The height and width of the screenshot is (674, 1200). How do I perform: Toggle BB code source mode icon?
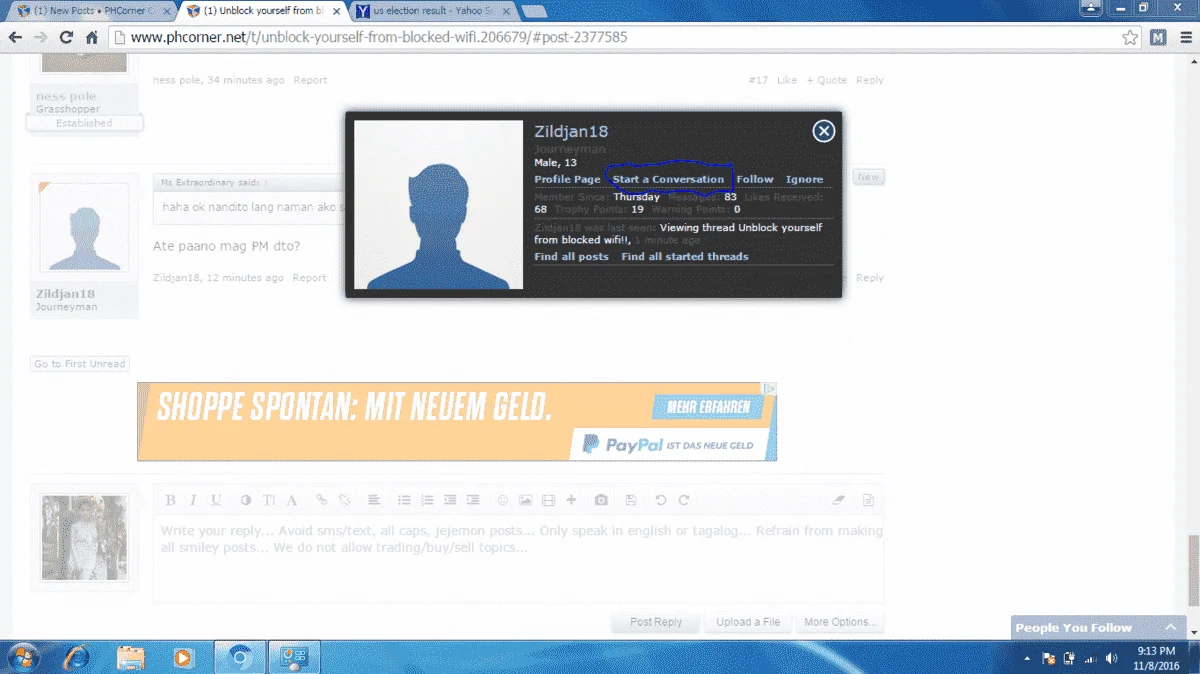[869, 500]
